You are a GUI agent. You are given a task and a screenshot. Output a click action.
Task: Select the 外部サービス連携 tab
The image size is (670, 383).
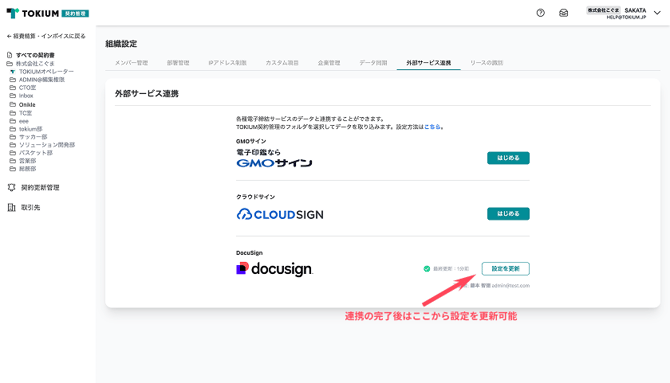[x=429, y=63]
